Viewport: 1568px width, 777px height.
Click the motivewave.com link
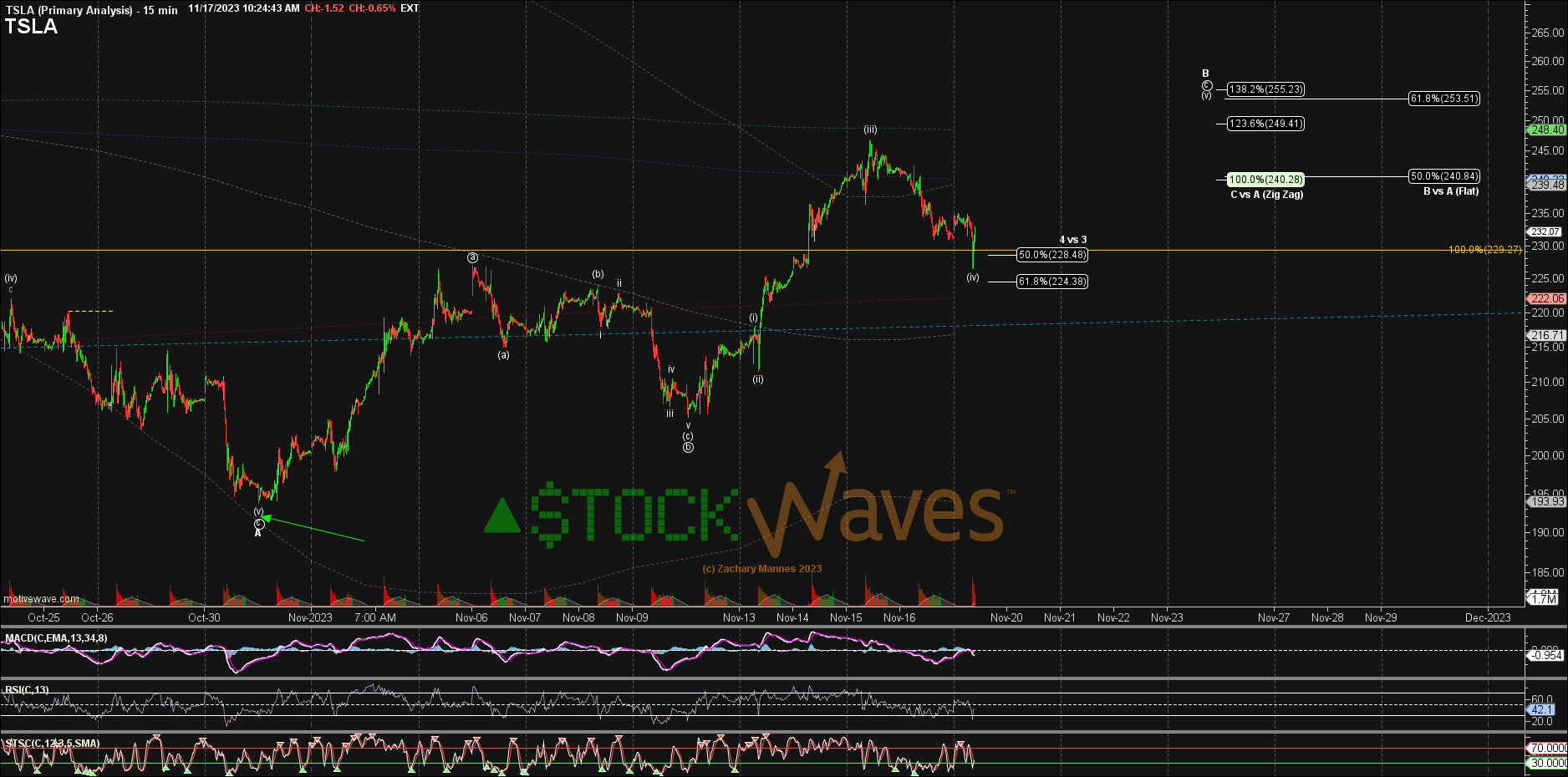coord(41,599)
